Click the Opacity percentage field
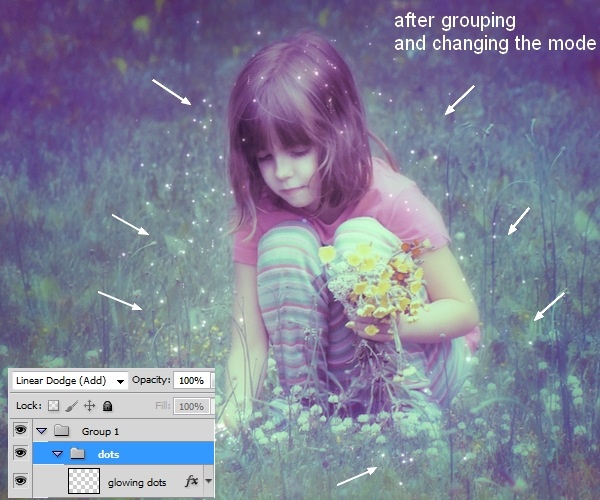The height and width of the screenshot is (500, 600). [x=189, y=381]
